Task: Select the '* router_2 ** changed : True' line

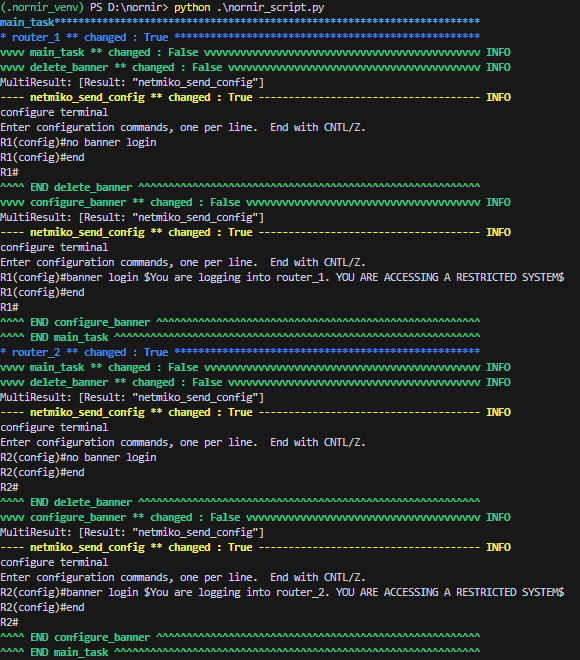Action: pyautogui.click(x=240, y=352)
